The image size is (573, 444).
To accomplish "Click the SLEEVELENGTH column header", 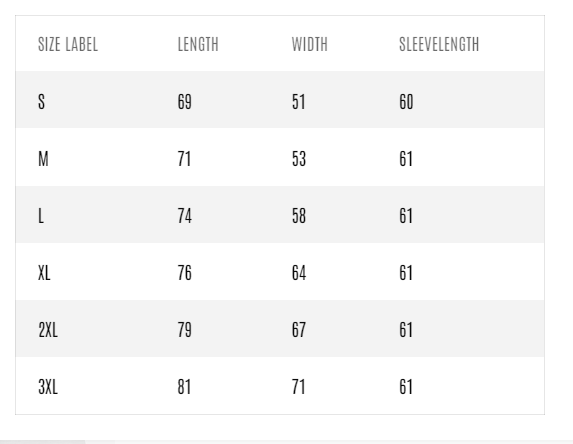I will tap(439, 44).
